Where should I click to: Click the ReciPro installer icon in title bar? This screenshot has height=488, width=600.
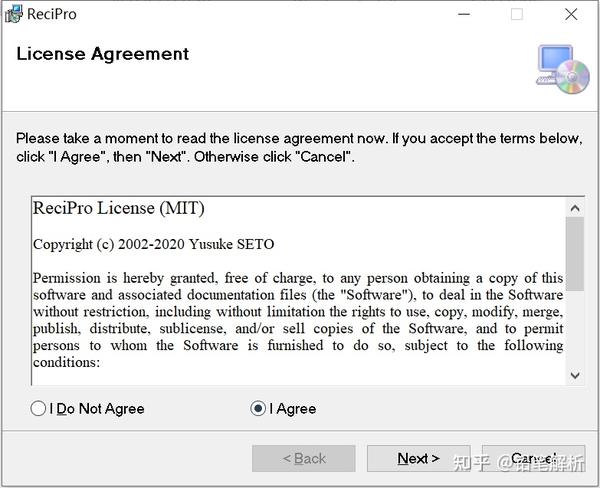point(14,14)
